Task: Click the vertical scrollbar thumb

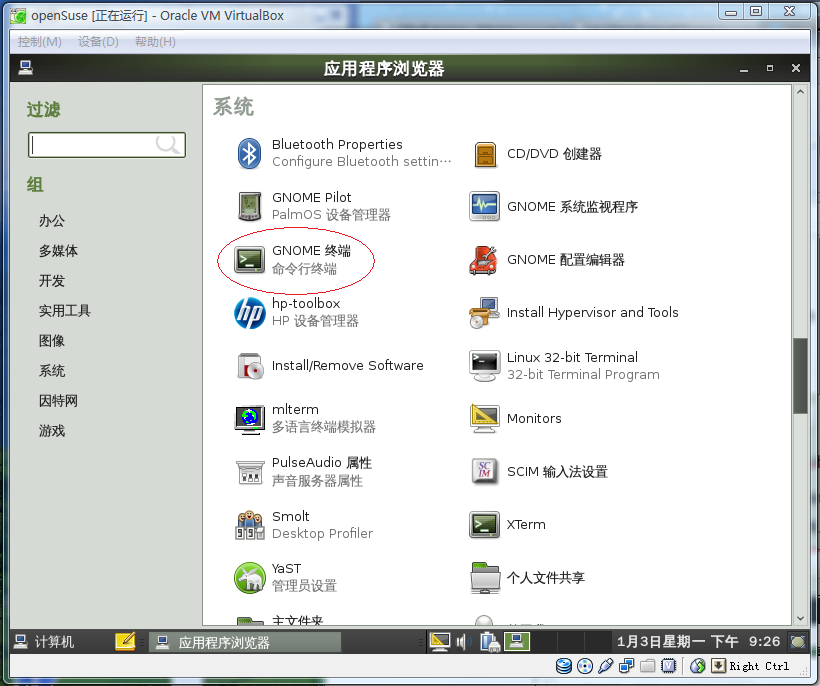Action: (800, 375)
